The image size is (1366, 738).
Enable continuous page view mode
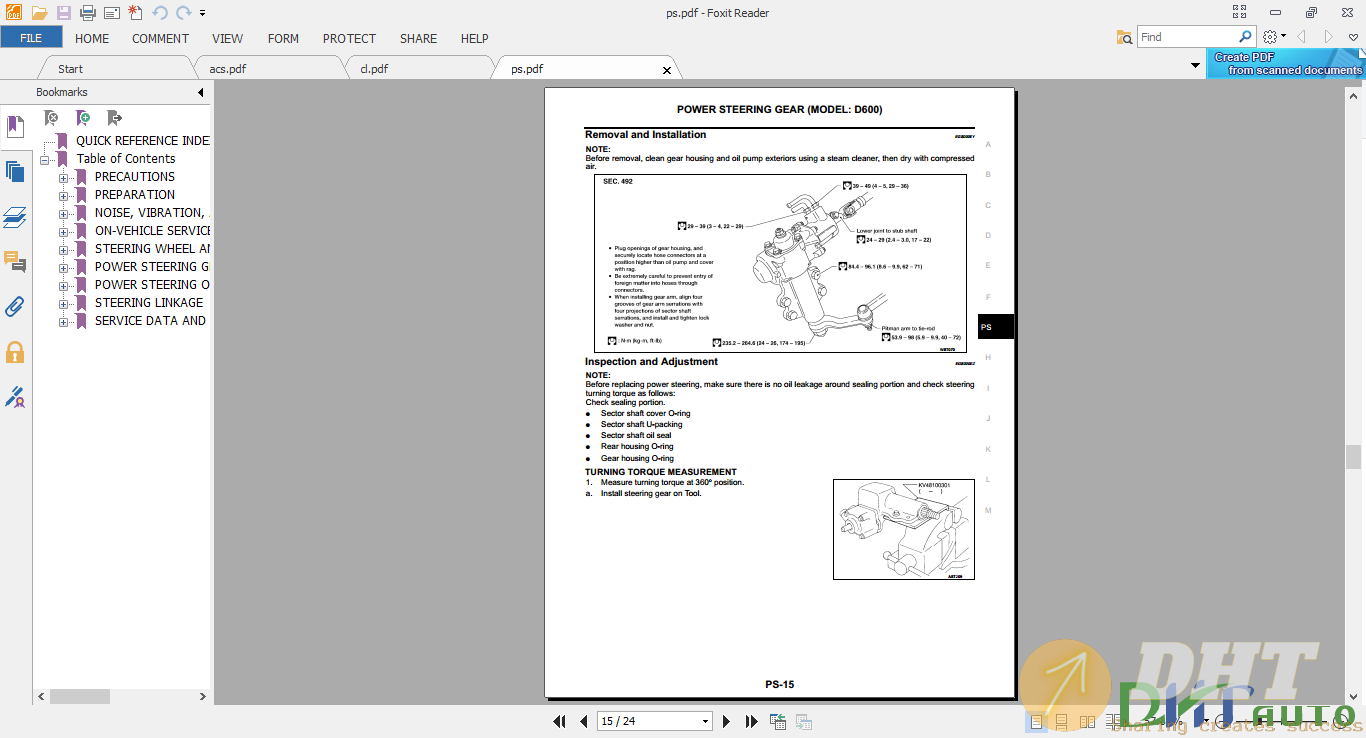tap(1062, 721)
